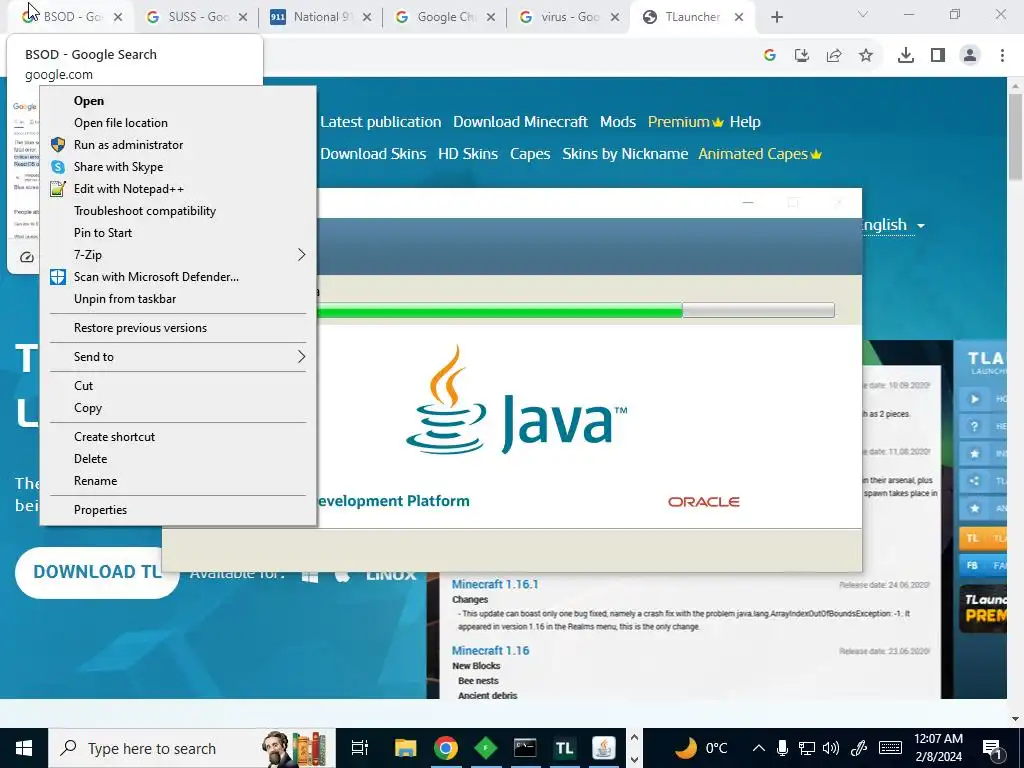Open Skins by Nickname
Image resolution: width=1024 pixels, height=768 pixels.
coord(625,154)
